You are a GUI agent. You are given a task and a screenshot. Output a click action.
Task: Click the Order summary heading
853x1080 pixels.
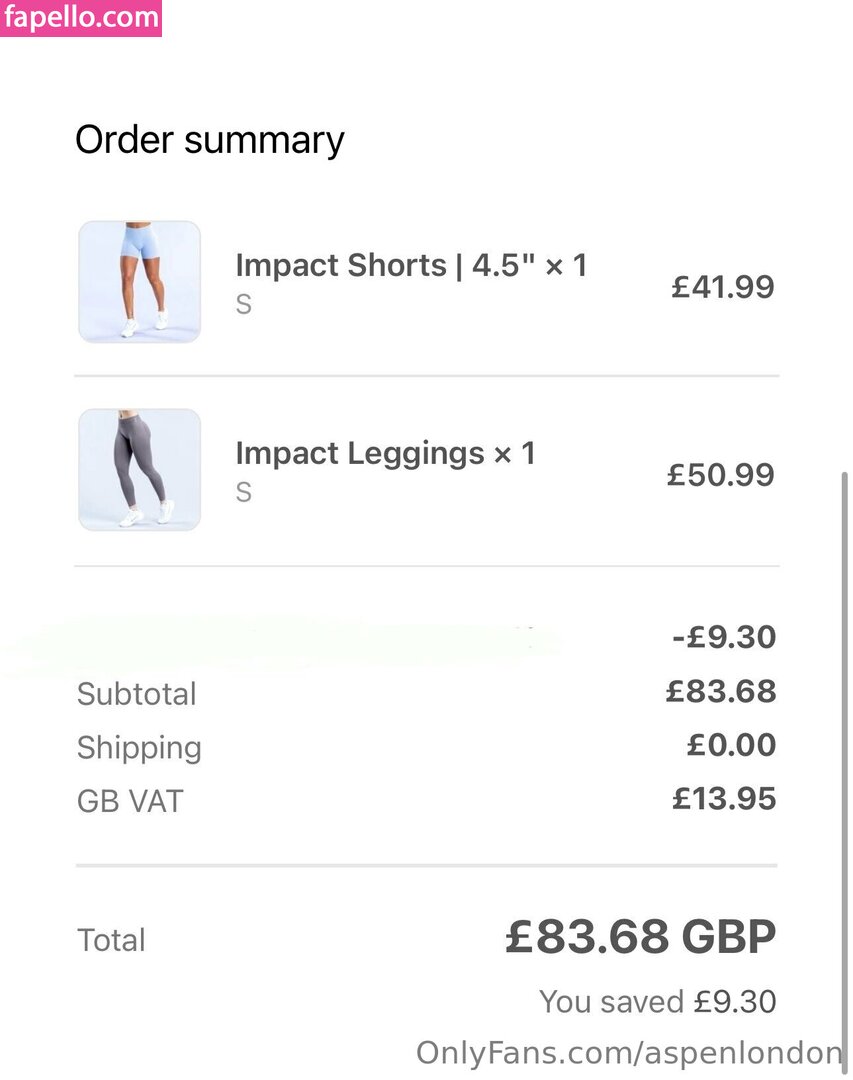209,141
